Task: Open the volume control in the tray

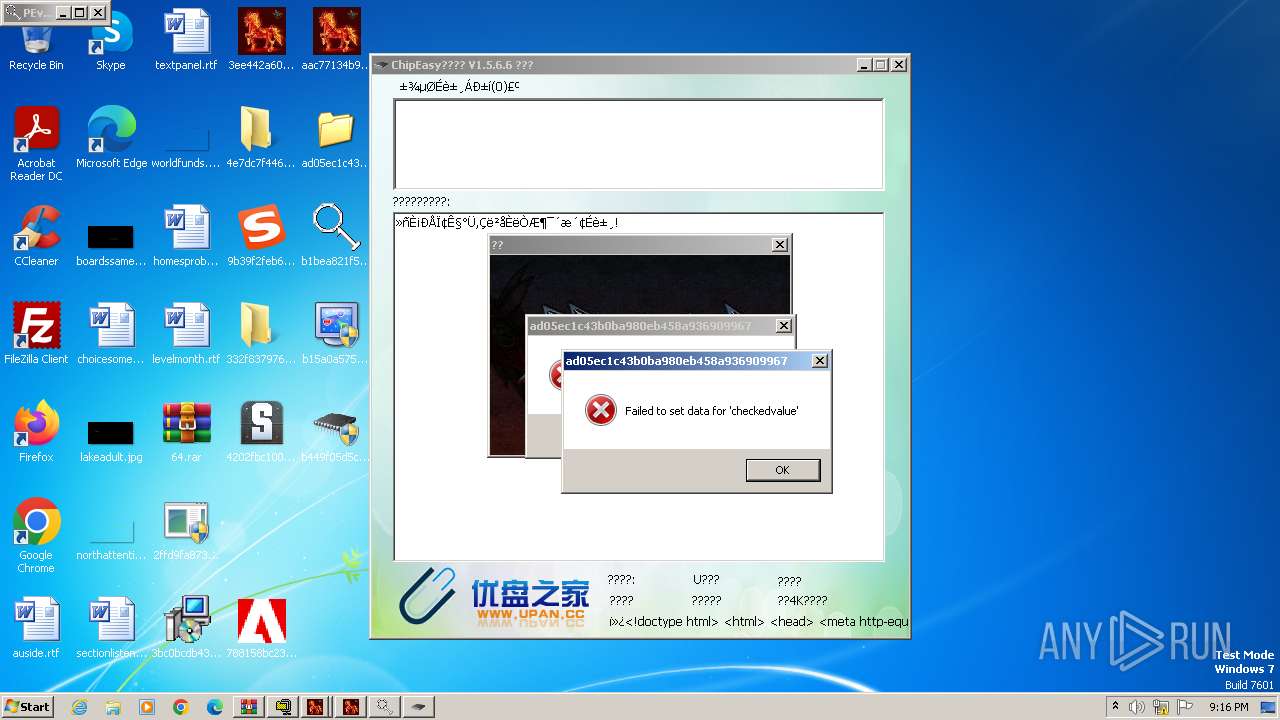Action: (1138, 707)
